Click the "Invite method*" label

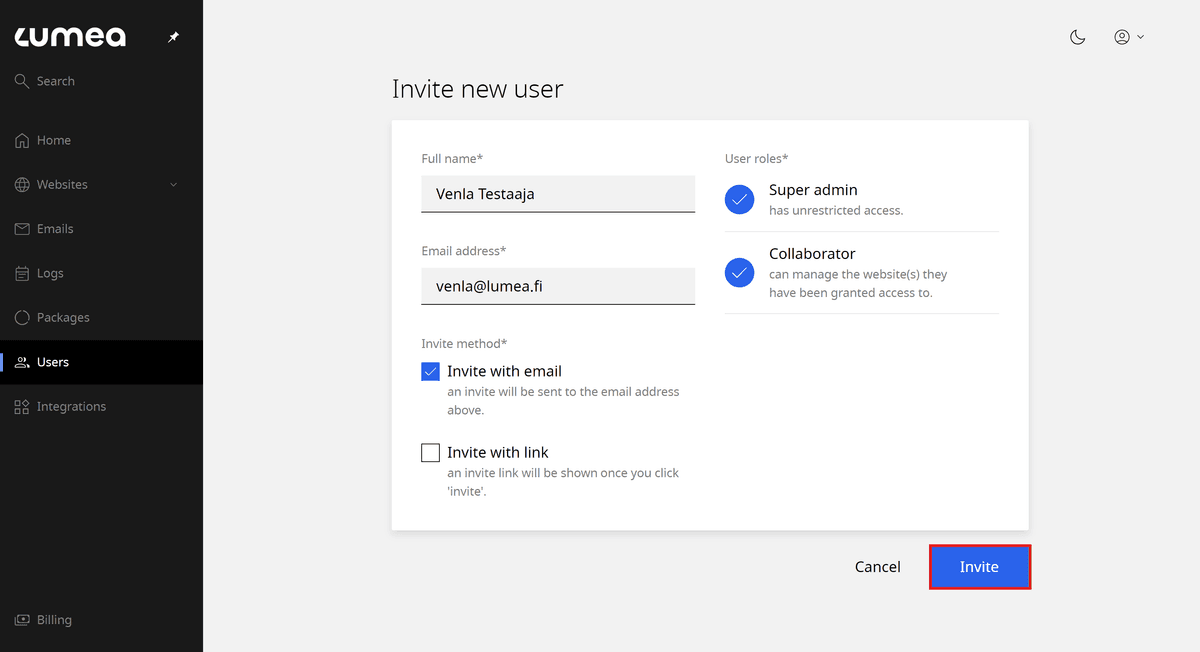click(464, 344)
